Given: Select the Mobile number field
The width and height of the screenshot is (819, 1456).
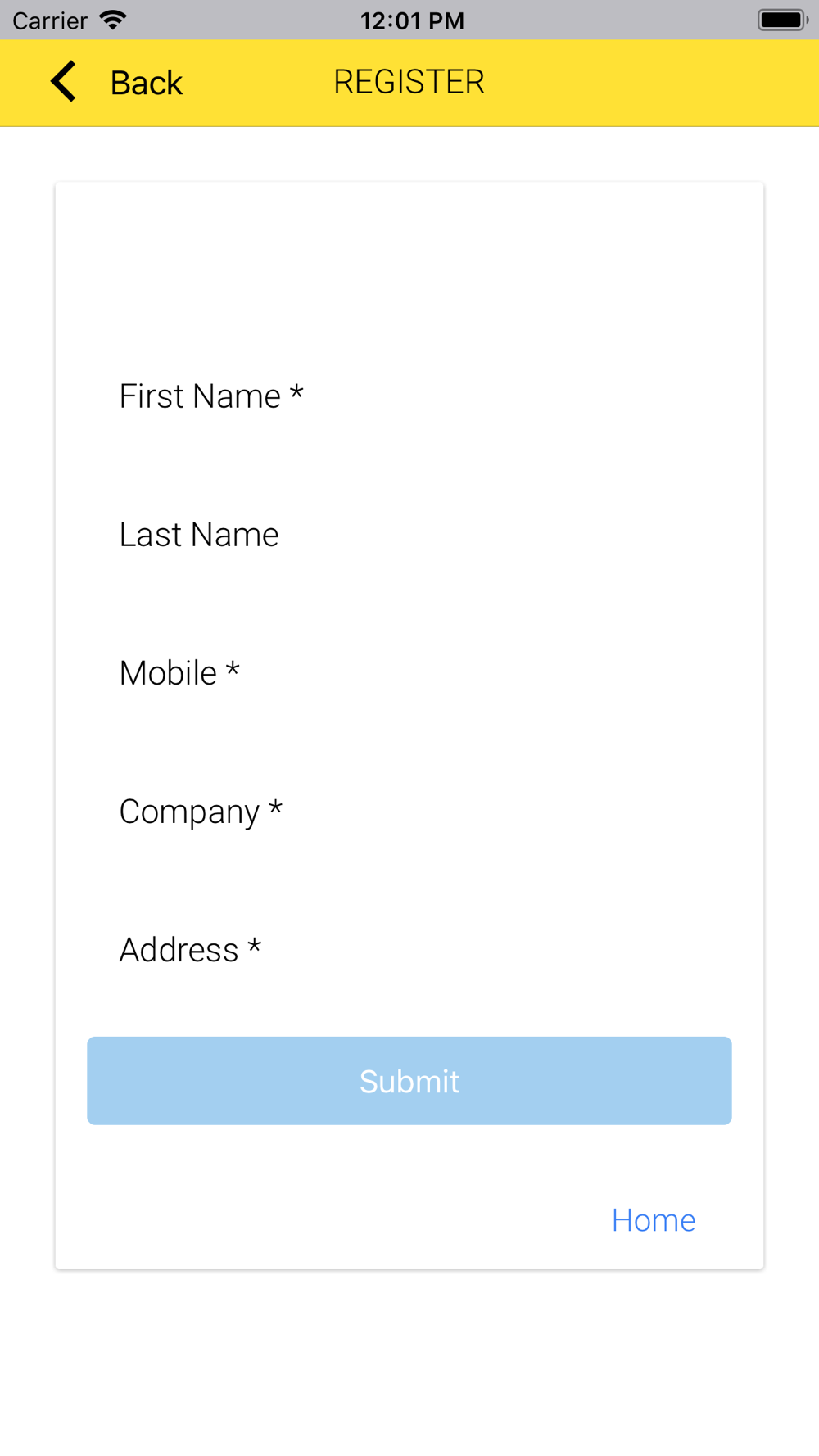Looking at the screenshot, I should [x=409, y=673].
